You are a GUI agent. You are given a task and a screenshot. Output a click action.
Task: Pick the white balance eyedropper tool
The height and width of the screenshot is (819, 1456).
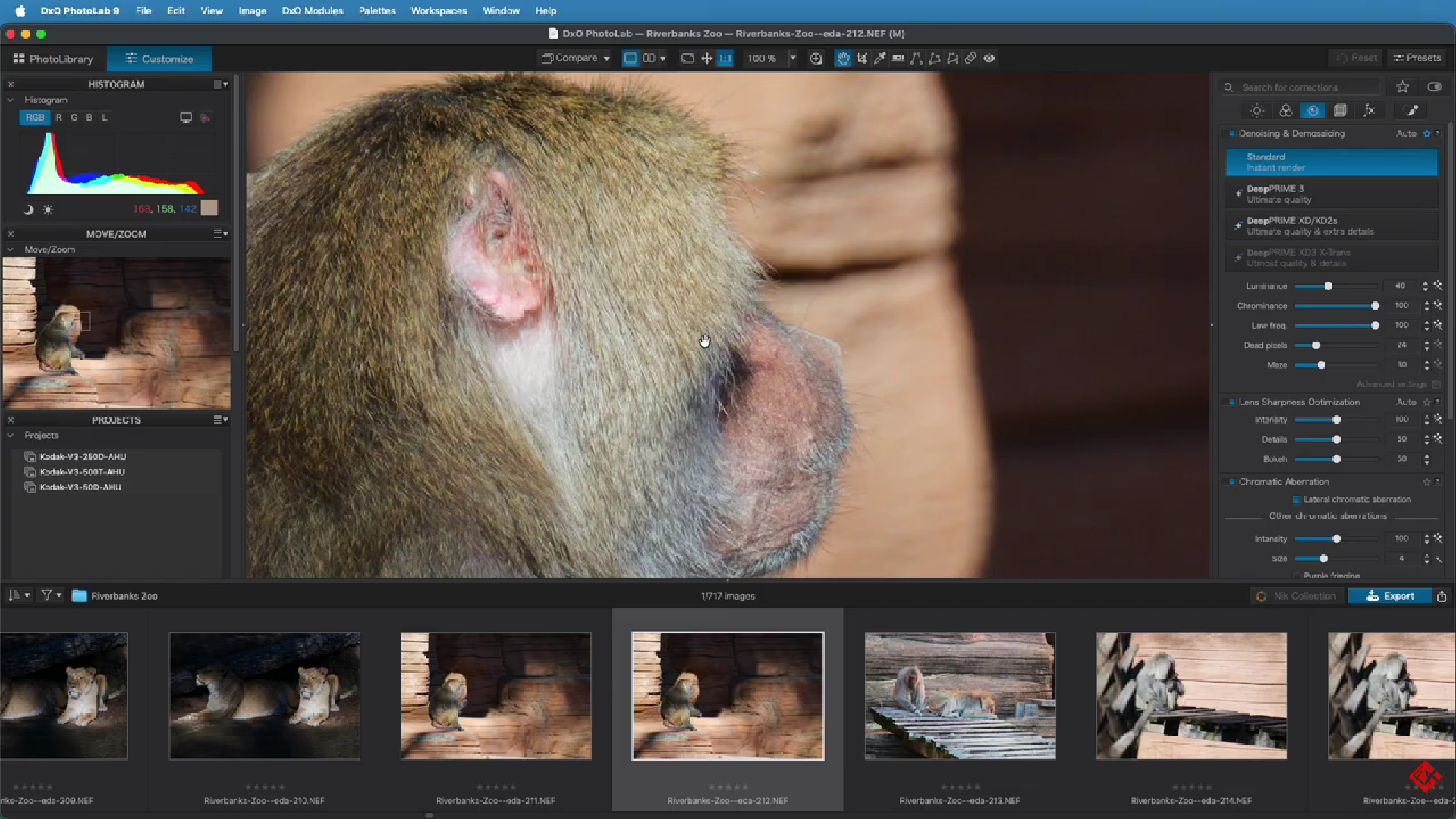click(880, 58)
